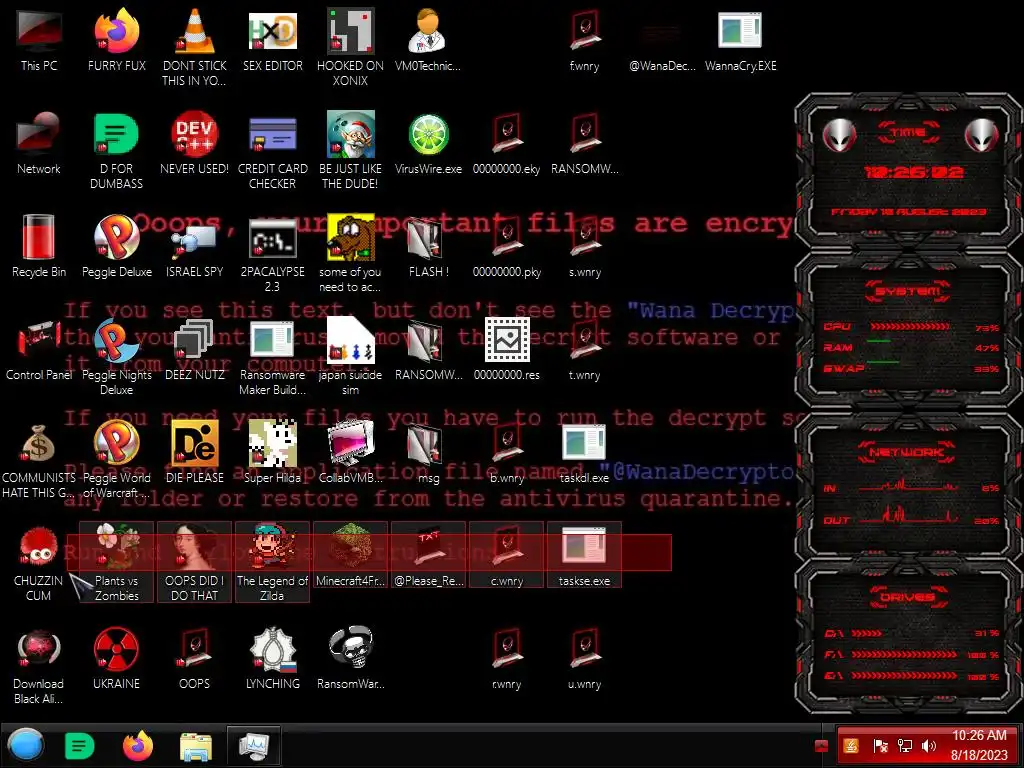Open the Action Center flag icon
This screenshot has height=768, width=1024.
(x=880, y=746)
